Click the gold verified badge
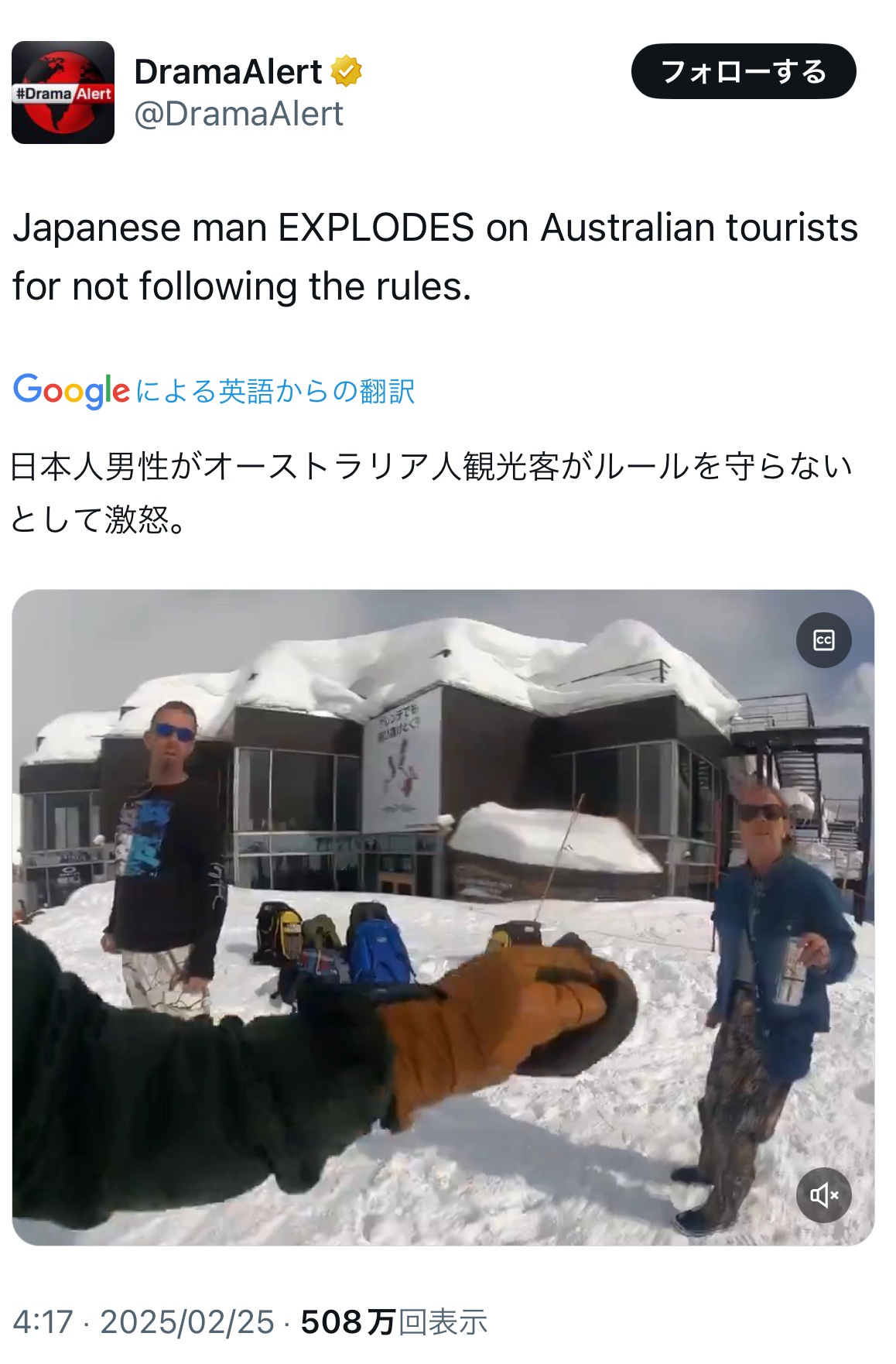The width and height of the screenshot is (896, 1364). (x=346, y=71)
